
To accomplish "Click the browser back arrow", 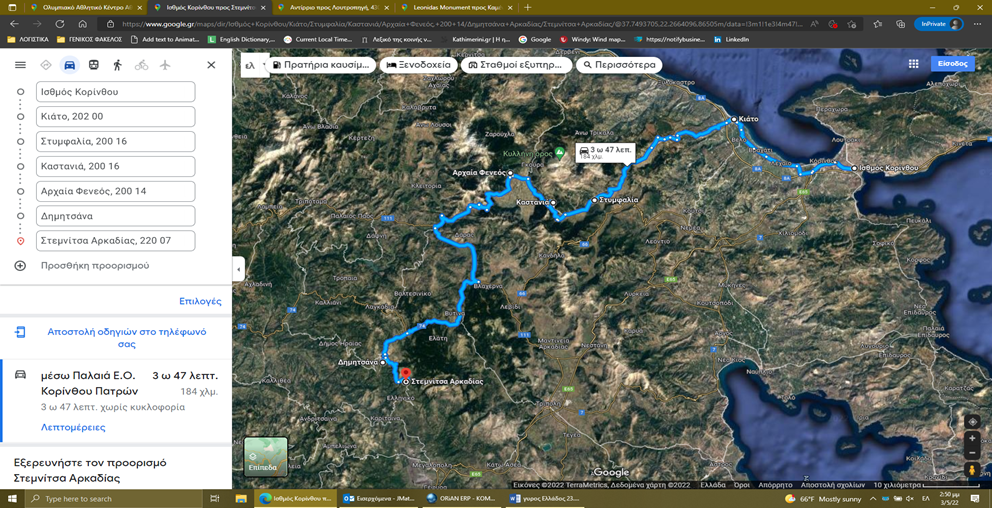I will [15, 23].
